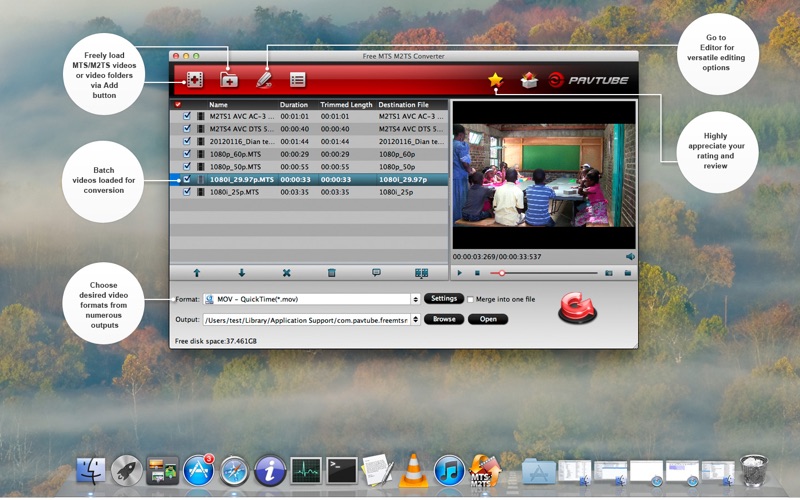Open the Trash in the dock
This screenshot has width=800, height=500.
click(754, 470)
